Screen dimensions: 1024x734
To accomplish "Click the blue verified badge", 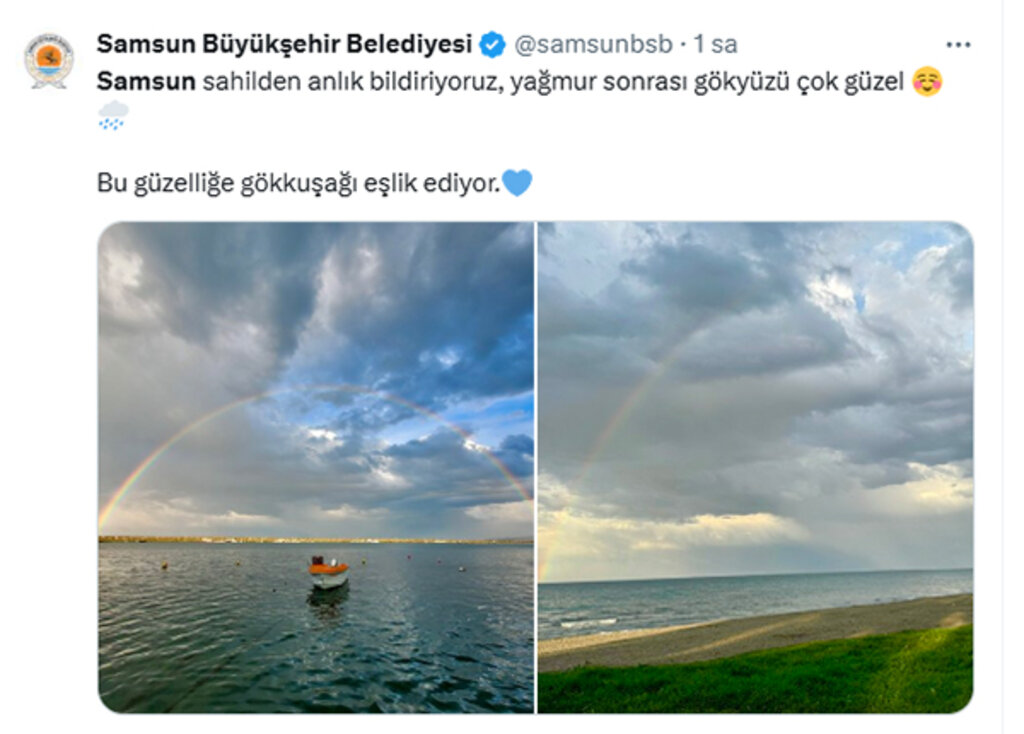I will pyautogui.click(x=492, y=44).
